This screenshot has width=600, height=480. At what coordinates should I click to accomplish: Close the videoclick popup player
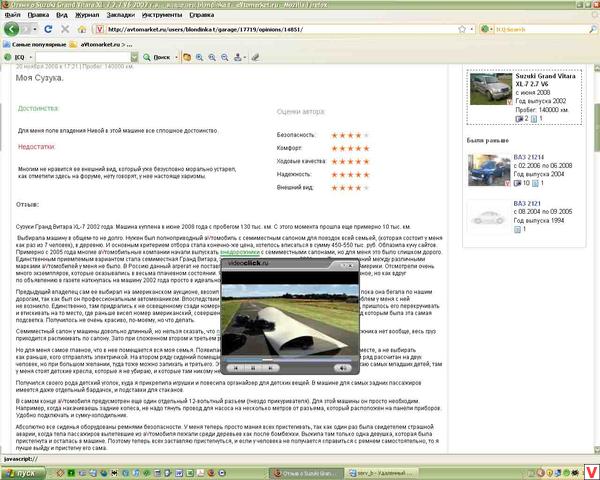(350, 265)
